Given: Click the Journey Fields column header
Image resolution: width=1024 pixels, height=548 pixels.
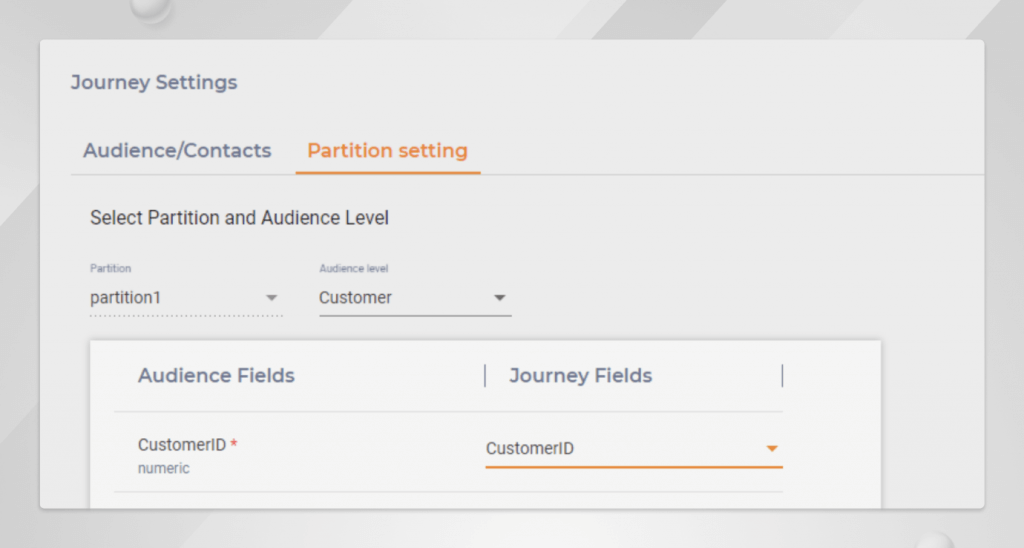Looking at the screenshot, I should [x=580, y=376].
